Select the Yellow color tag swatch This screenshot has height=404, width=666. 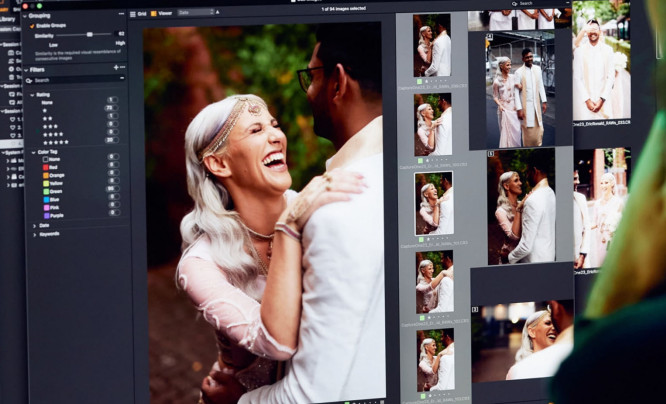coord(46,184)
